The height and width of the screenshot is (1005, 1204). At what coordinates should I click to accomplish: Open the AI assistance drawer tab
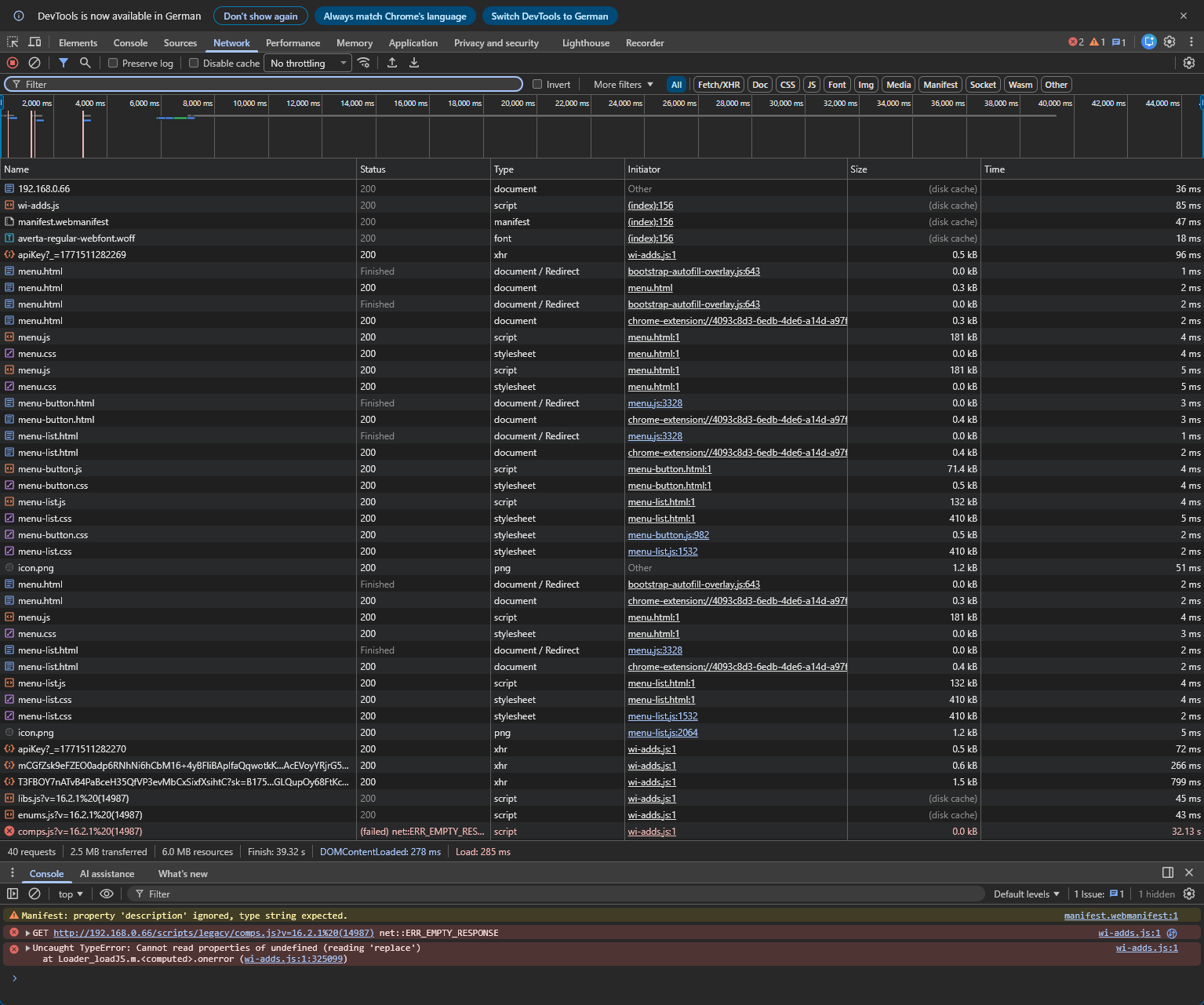coord(107,874)
